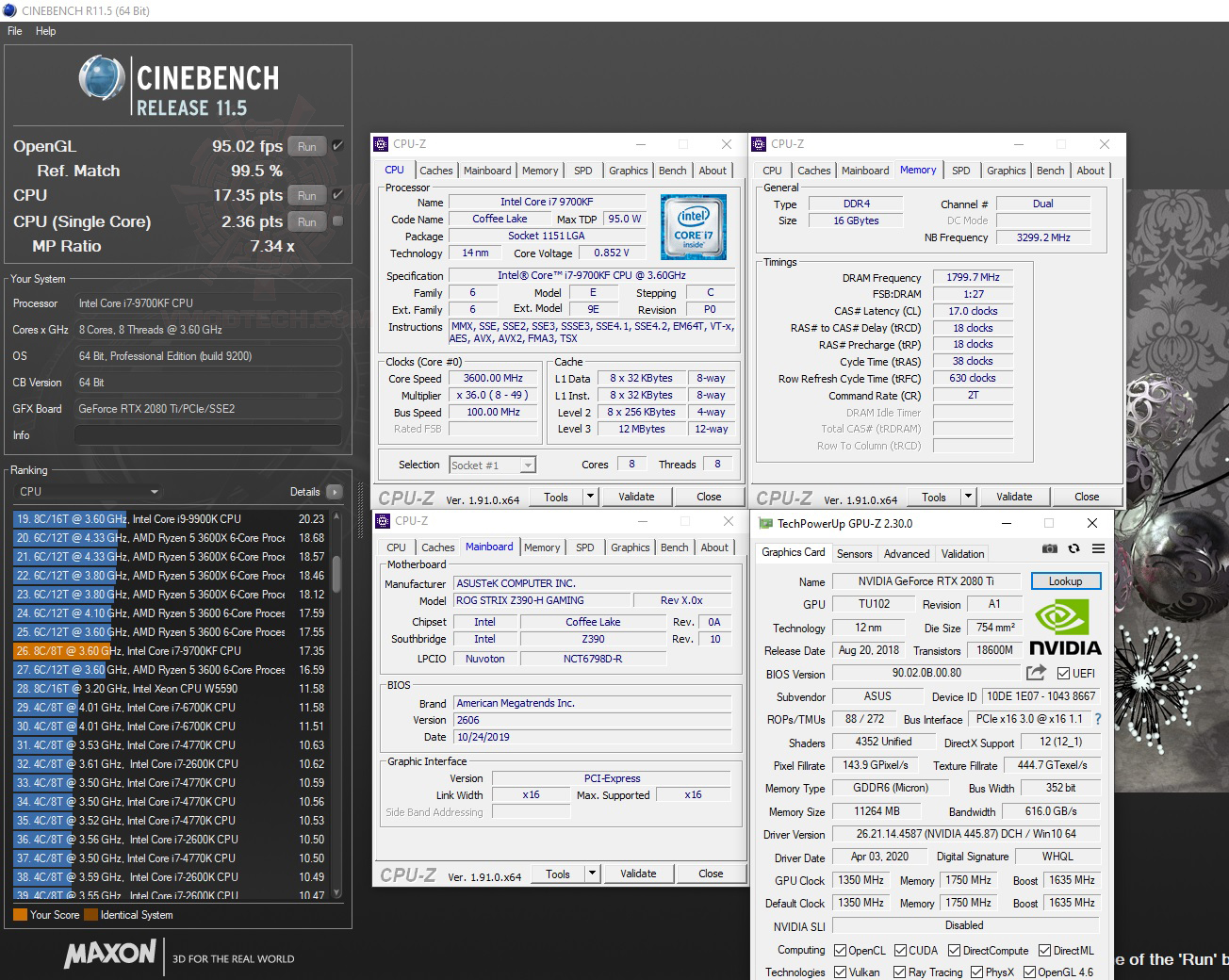Click Validate in the CPU-Z Mainboard window
Screen dimensions: 1229x980
[x=638, y=874]
